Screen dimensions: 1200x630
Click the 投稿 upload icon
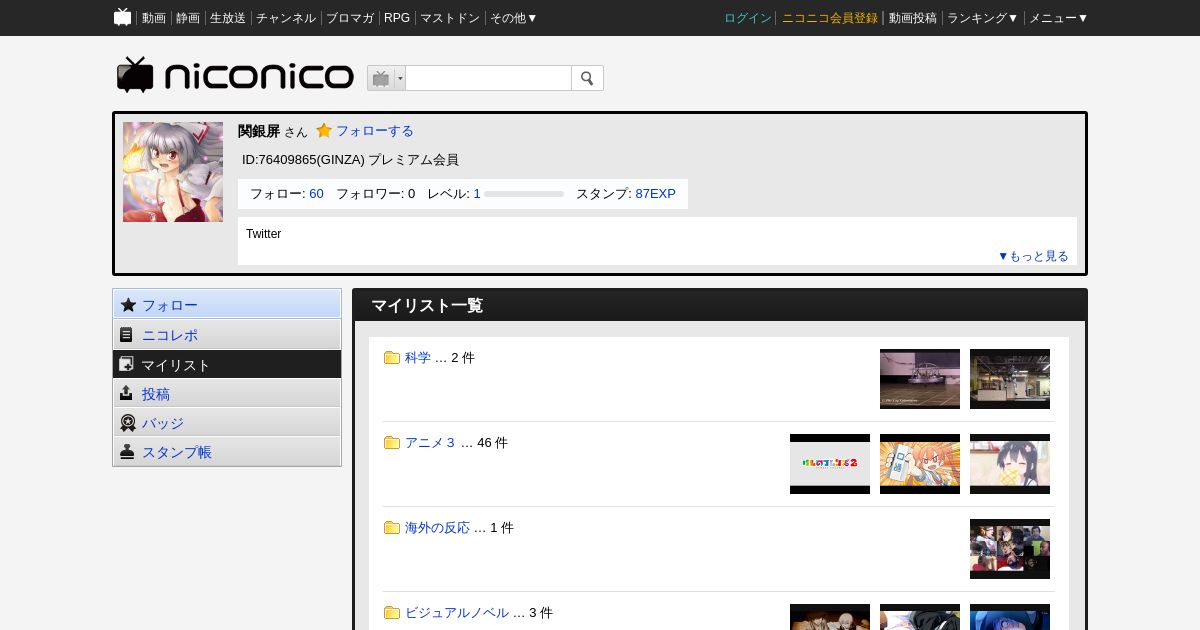[126, 393]
